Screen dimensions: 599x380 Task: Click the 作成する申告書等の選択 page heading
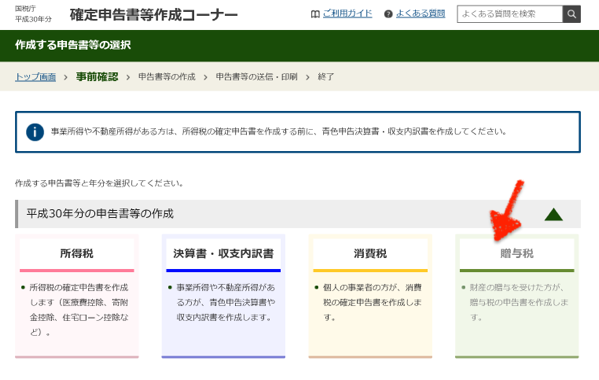point(73,45)
